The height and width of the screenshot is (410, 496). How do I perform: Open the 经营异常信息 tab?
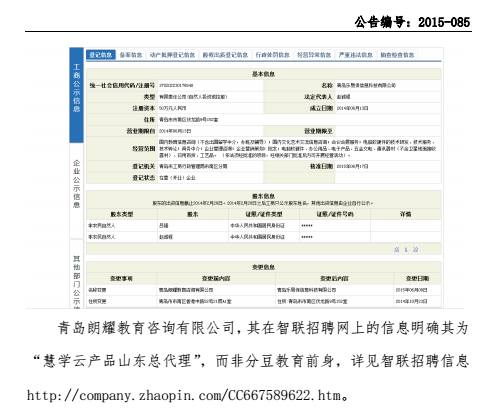314,55
